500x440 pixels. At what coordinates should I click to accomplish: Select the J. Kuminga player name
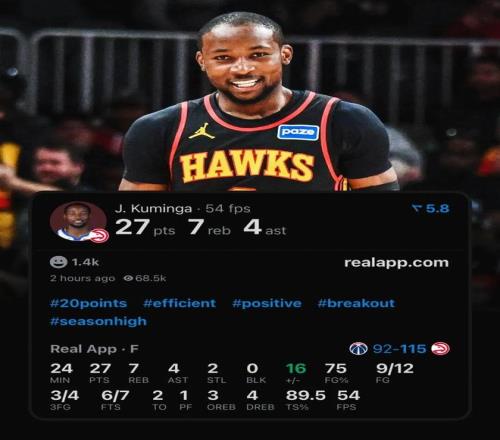pos(154,209)
